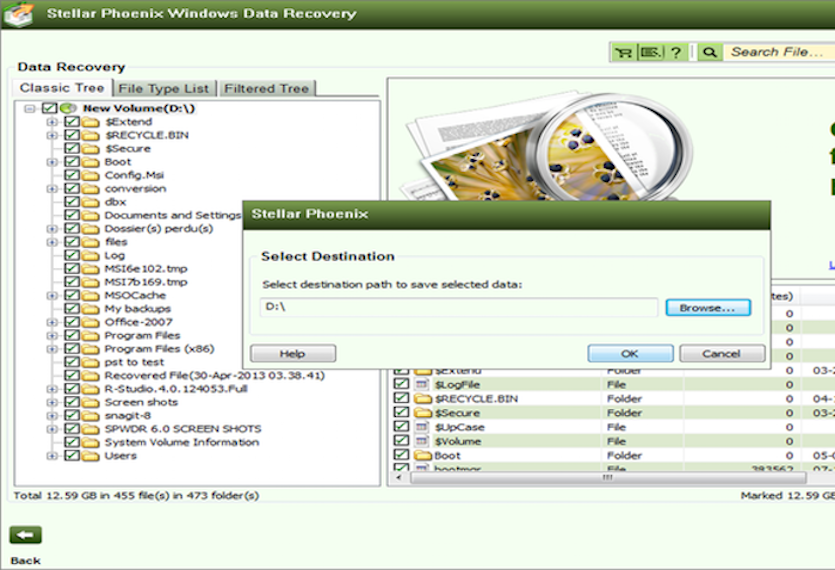
Task: Click the Screen shots folder icon
Action: (91, 402)
